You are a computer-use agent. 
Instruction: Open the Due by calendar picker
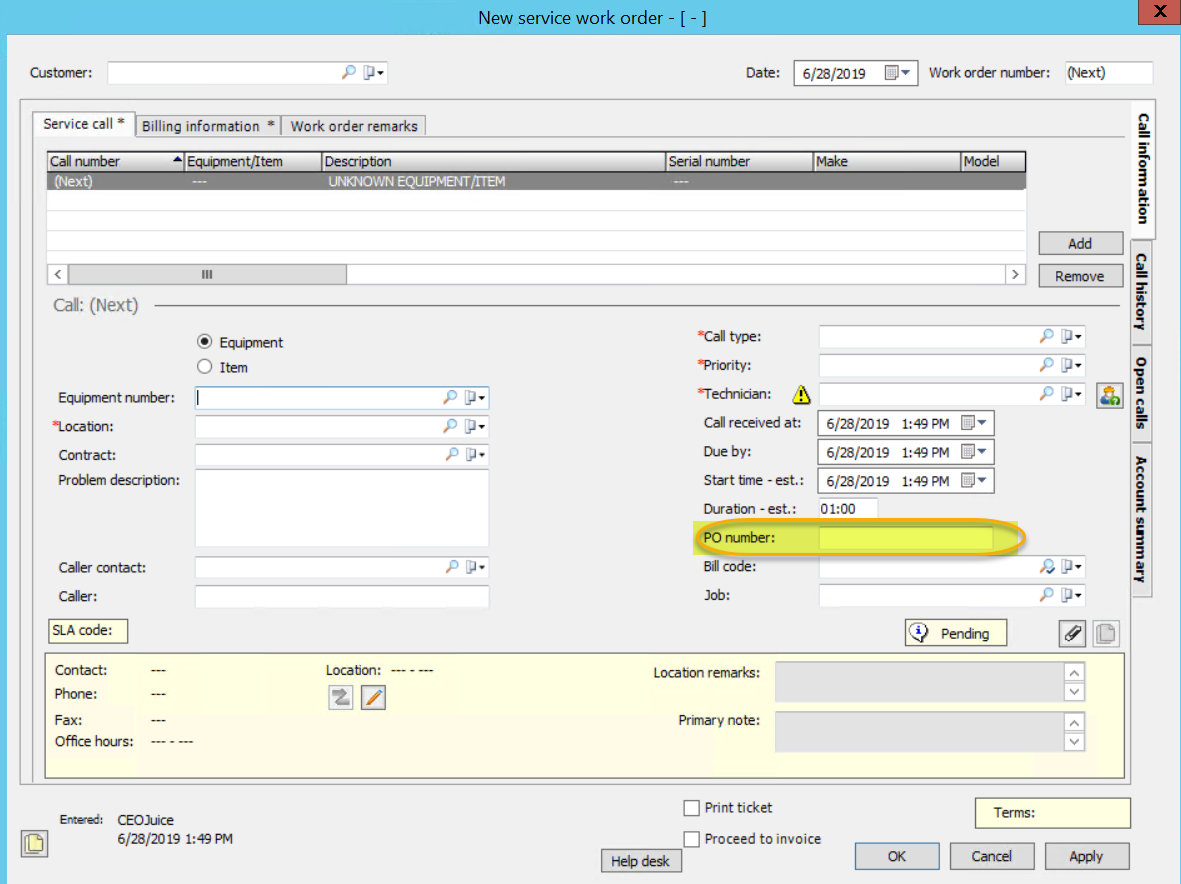975,452
